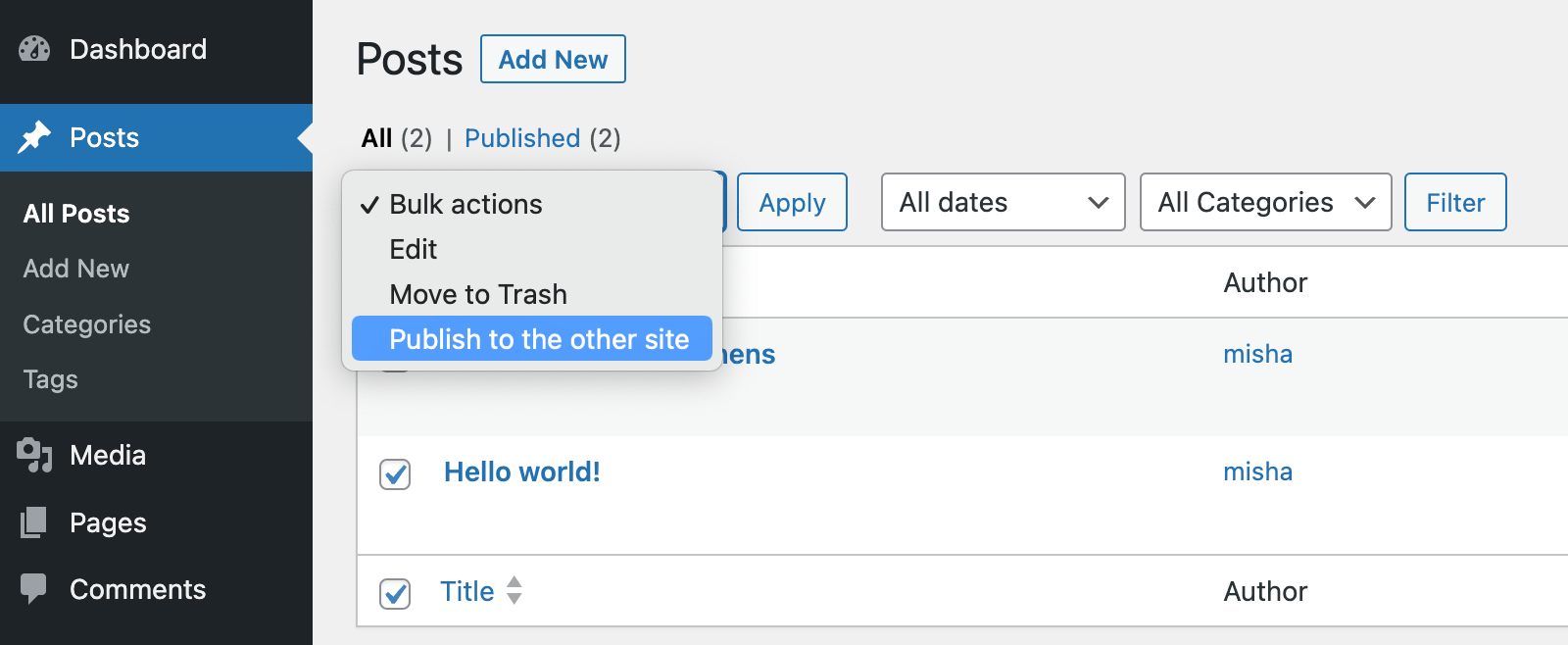Show only Published posts
1568x645 pixels.
click(522, 138)
